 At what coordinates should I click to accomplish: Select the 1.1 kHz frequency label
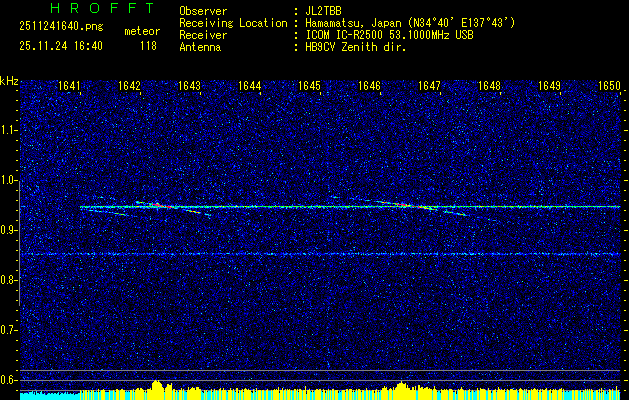point(9,130)
